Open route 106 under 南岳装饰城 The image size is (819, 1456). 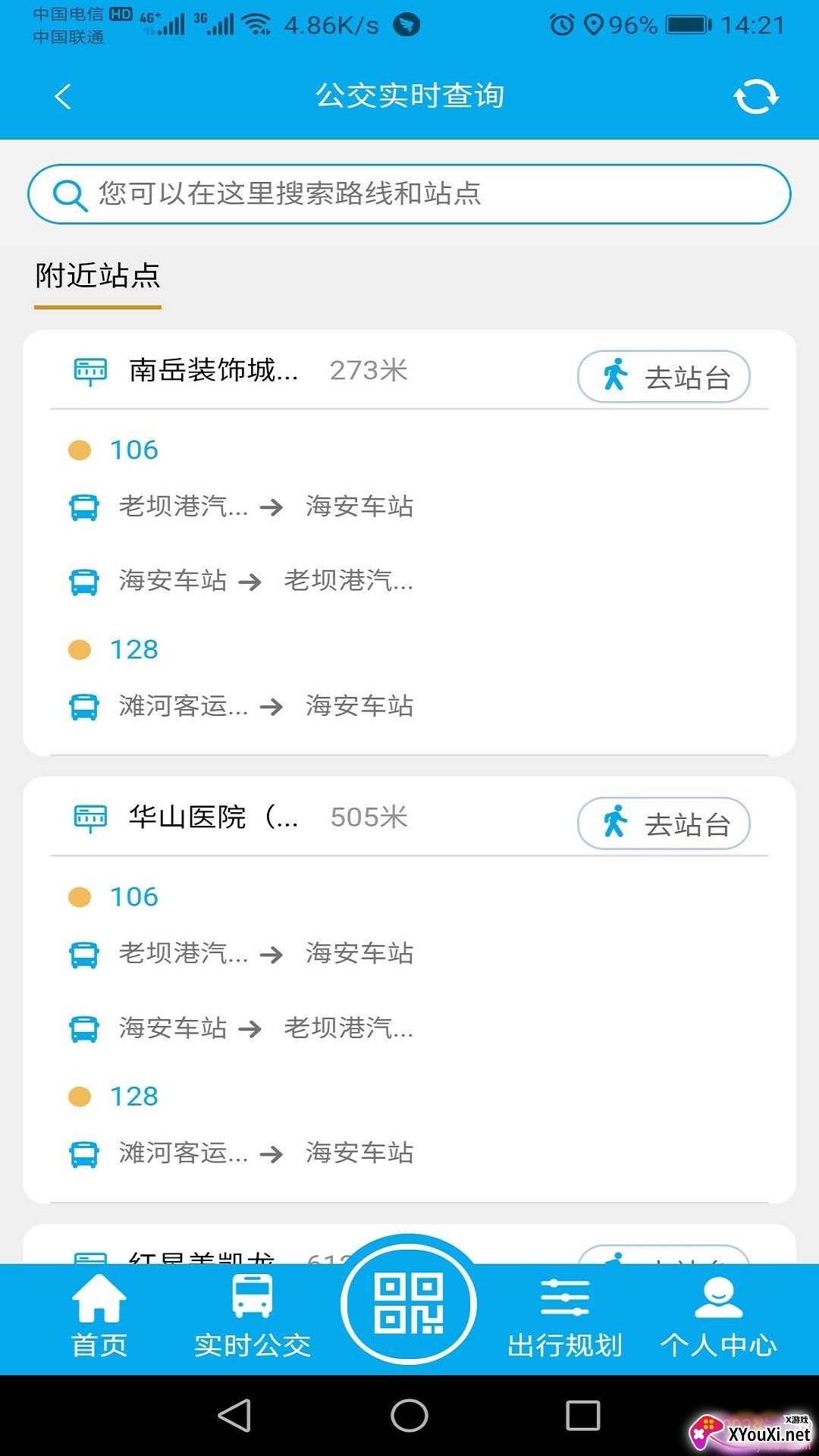click(134, 450)
